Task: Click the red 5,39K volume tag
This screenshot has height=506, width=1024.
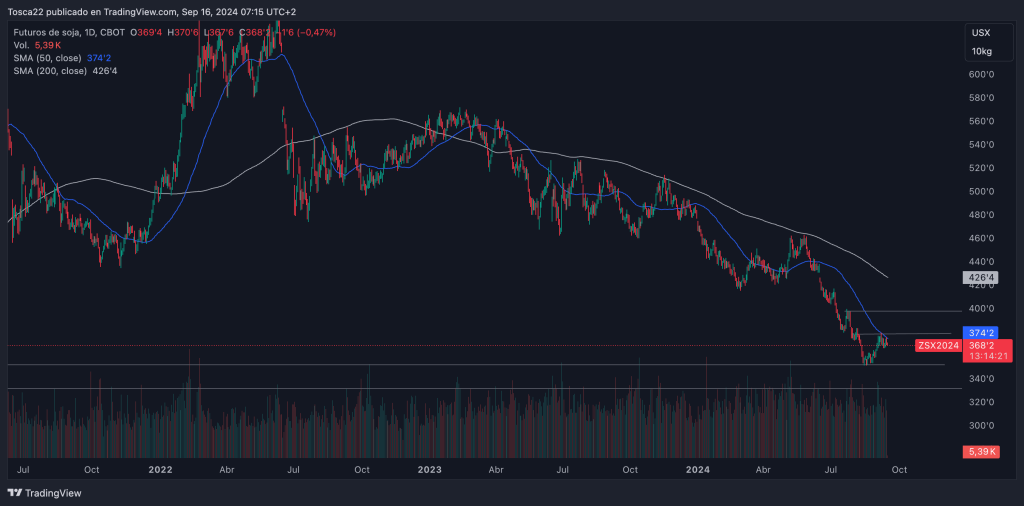Action: click(981, 452)
